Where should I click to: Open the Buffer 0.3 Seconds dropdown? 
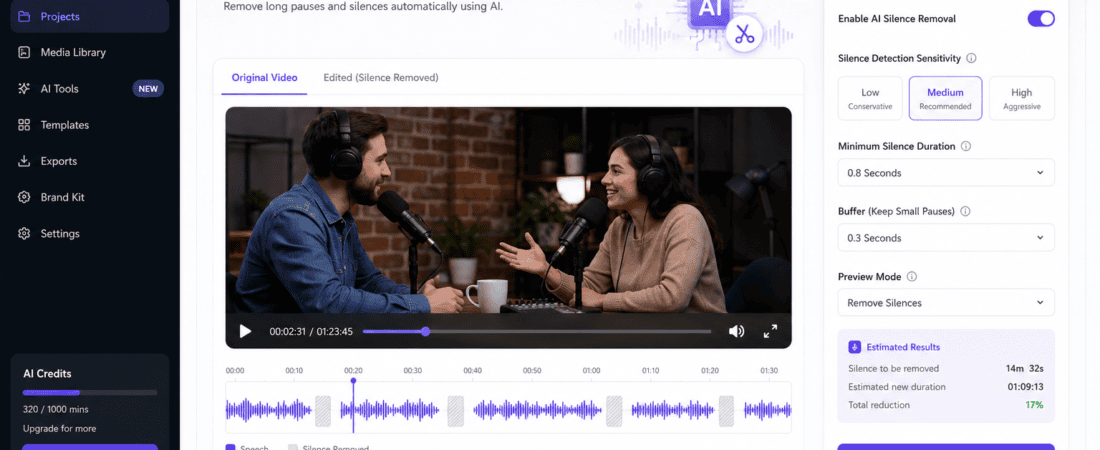(946, 238)
